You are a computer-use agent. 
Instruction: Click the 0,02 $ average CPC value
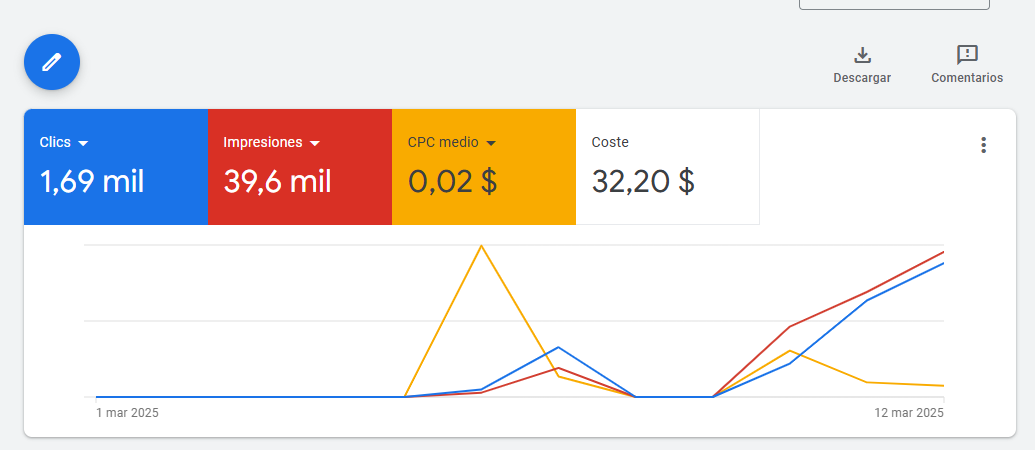tap(452, 181)
